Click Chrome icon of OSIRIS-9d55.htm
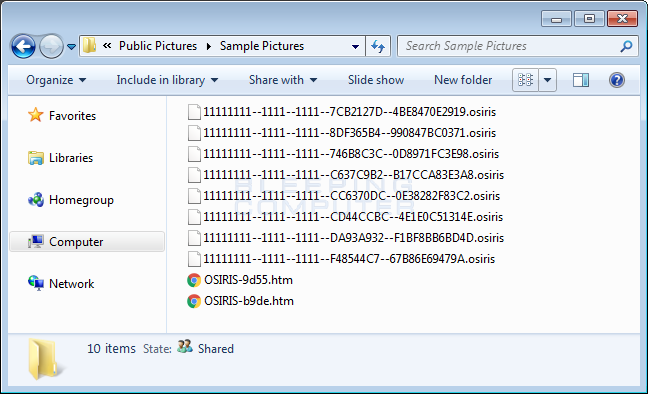Image resolution: width=648 pixels, height=394 pixels. (194, 280)
